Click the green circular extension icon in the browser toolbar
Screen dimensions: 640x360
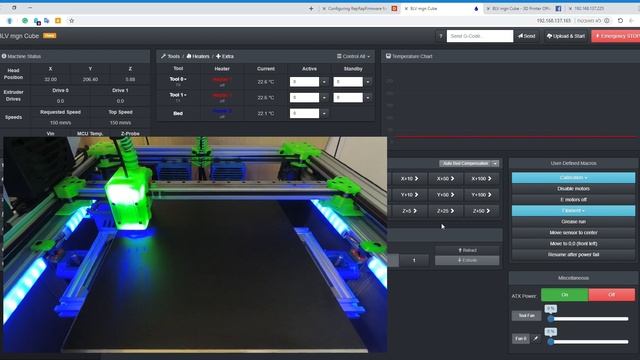(x=25, y=20)
